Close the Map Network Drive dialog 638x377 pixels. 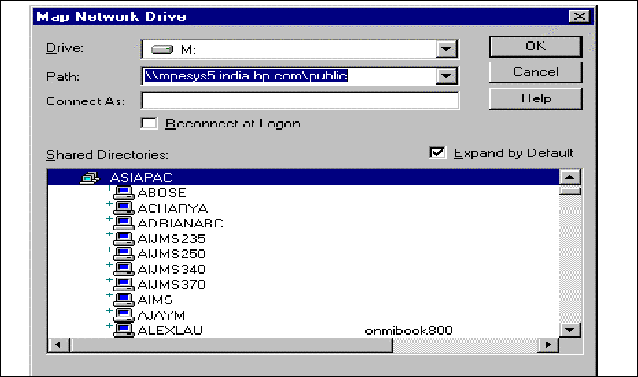coord(579,17)
